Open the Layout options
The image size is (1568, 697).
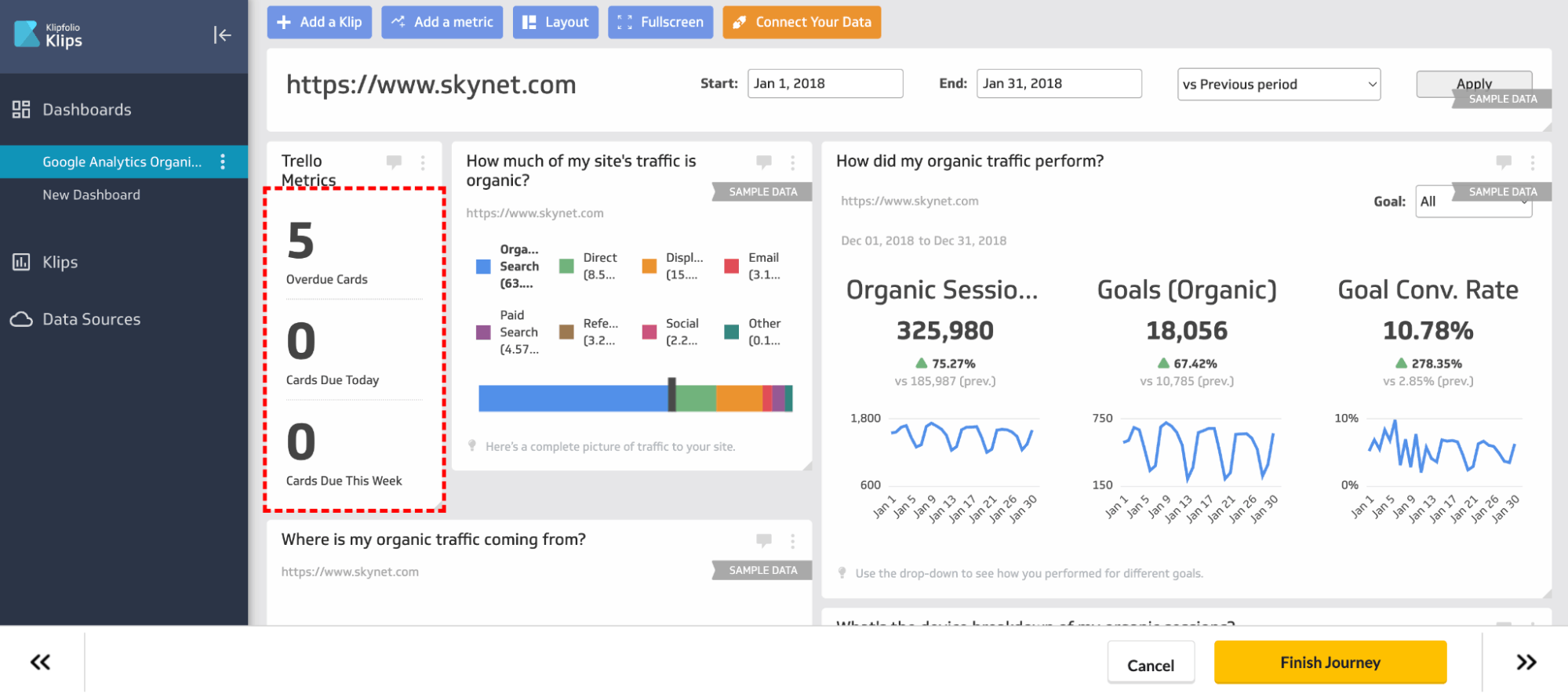pos(555,22)
